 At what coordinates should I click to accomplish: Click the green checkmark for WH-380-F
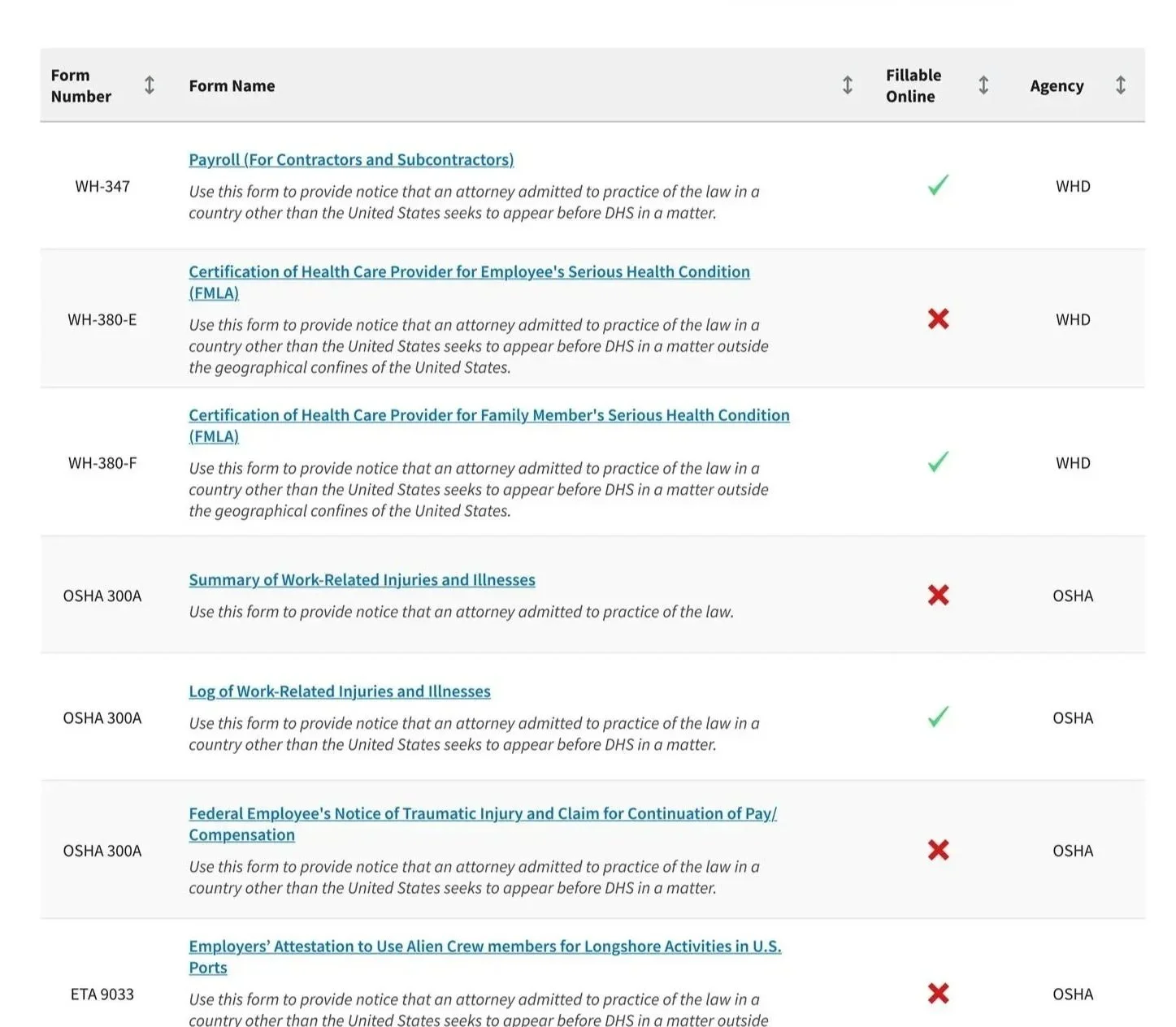pyautogui.click(x=937, y=463)
